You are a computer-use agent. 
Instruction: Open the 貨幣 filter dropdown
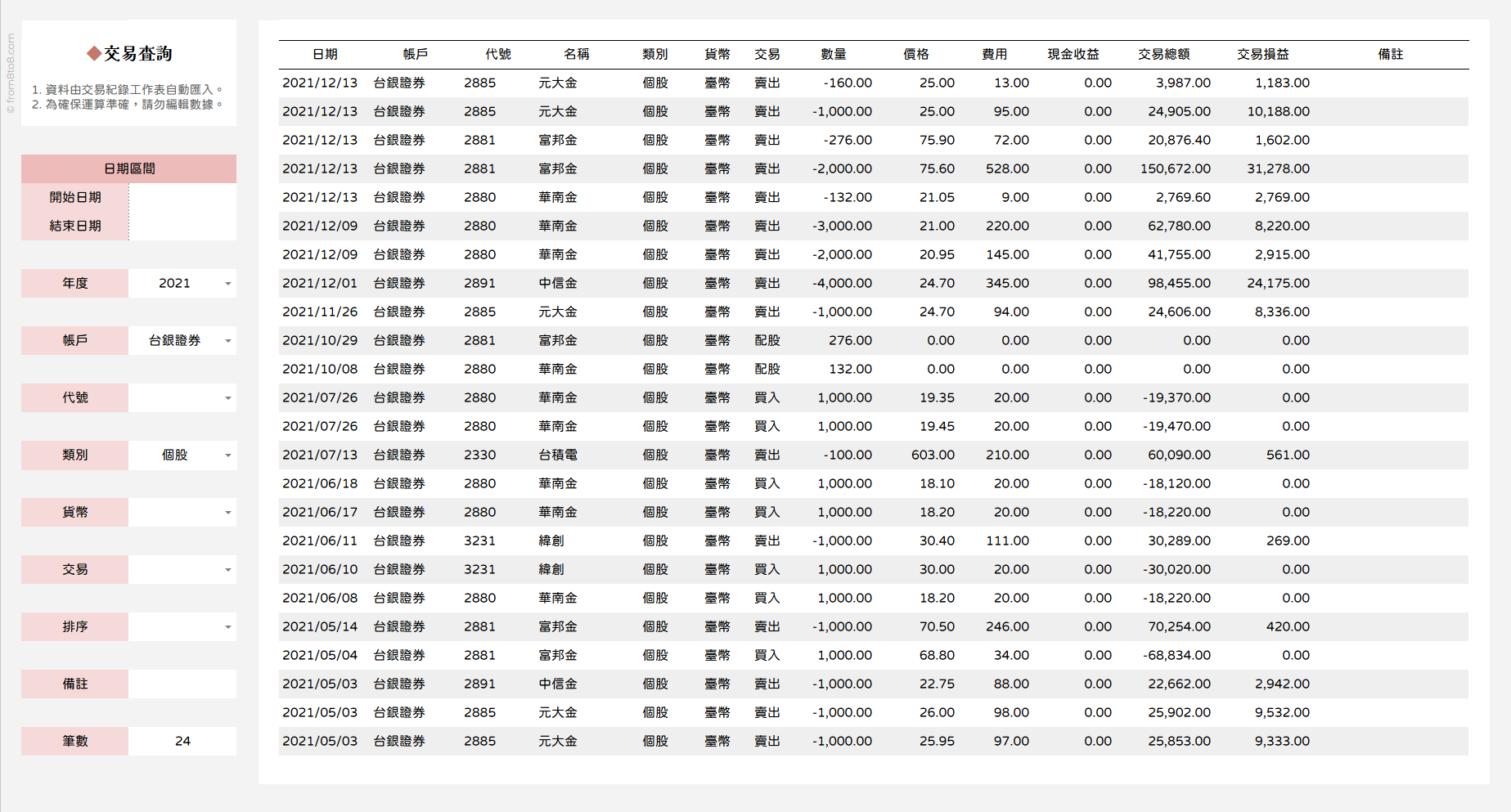click(227, 513)
